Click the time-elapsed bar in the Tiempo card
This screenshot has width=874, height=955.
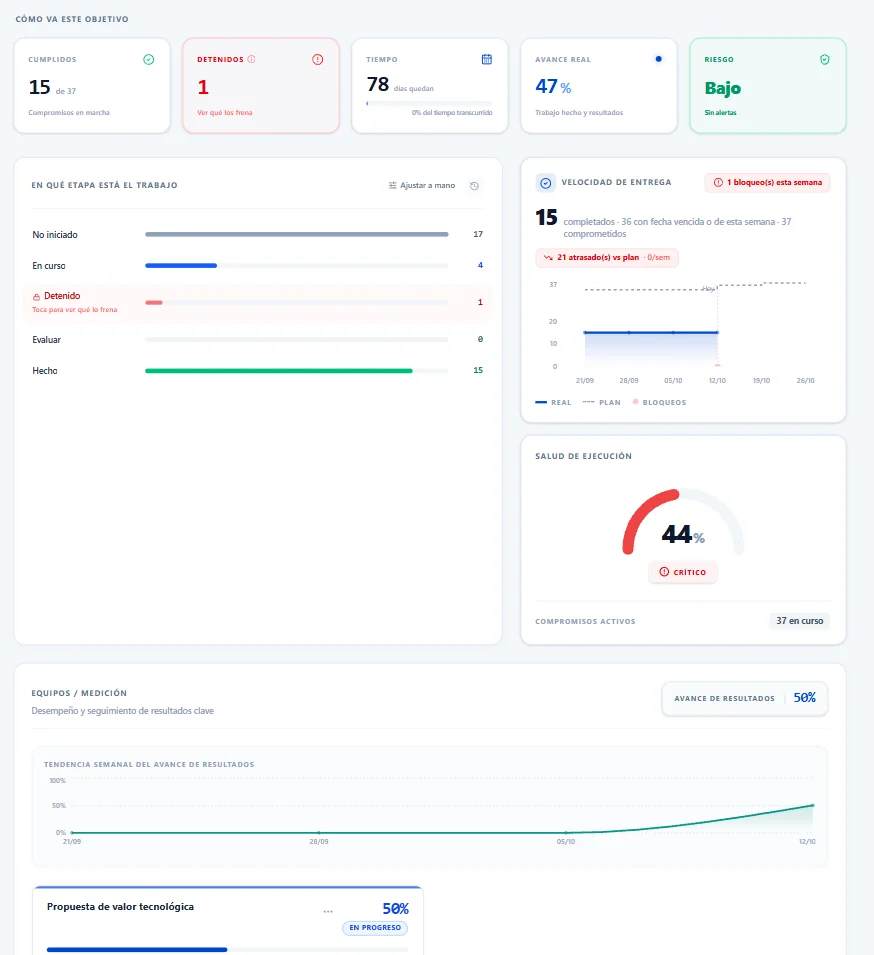[429, 104]
